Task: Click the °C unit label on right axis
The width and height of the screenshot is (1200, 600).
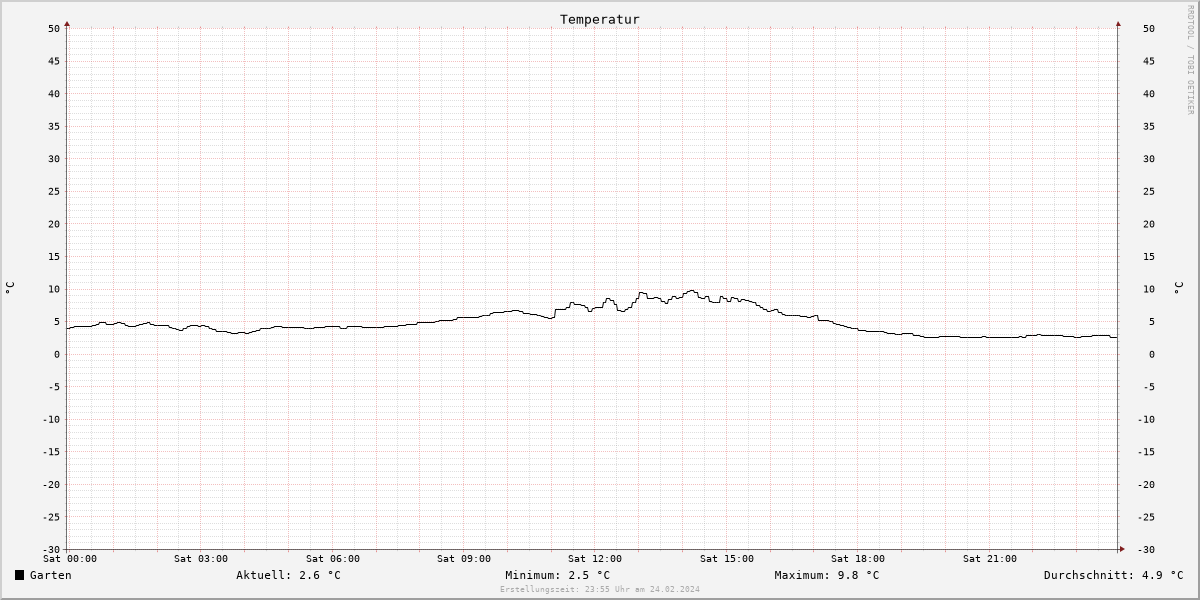Action: click(x=1178, y=288)
